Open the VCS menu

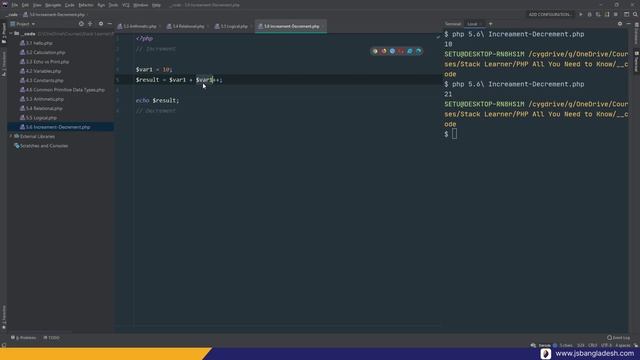126,5
